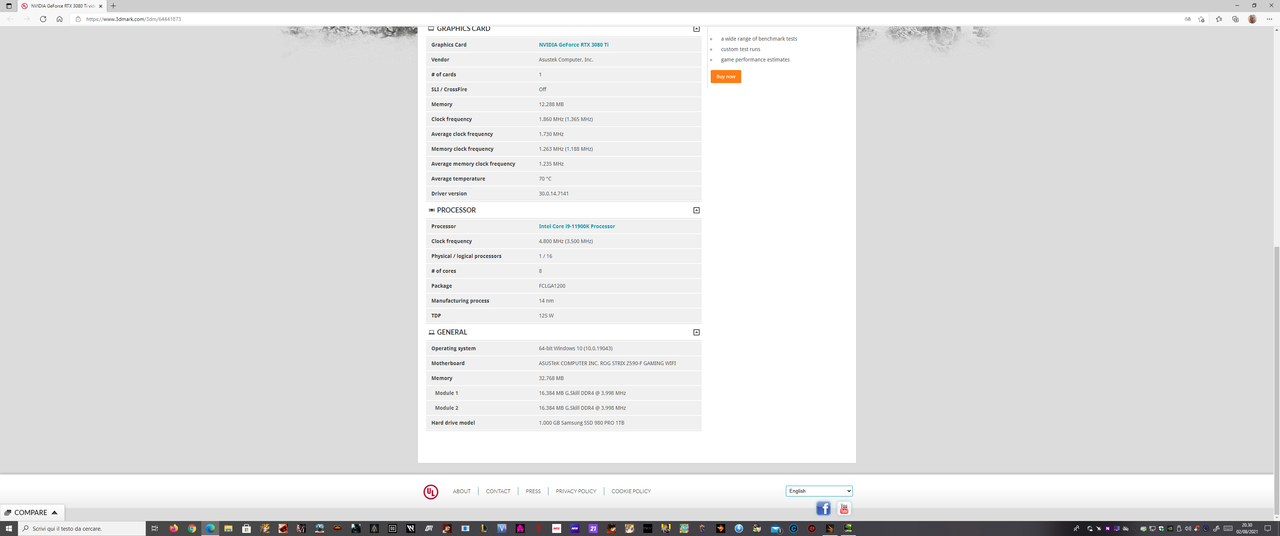The height and width of the screenshot is (536, 1280).
Task: Click the 64-bit Windows 10 operating system value
Action: 576,348
